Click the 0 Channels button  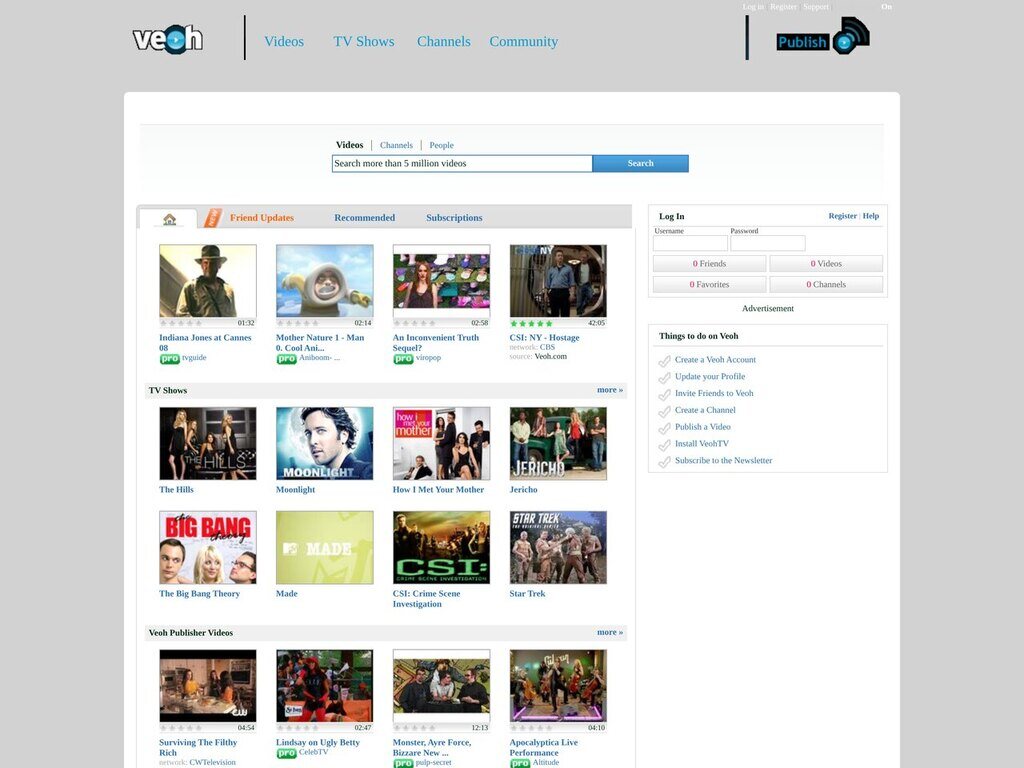(826, 284)
